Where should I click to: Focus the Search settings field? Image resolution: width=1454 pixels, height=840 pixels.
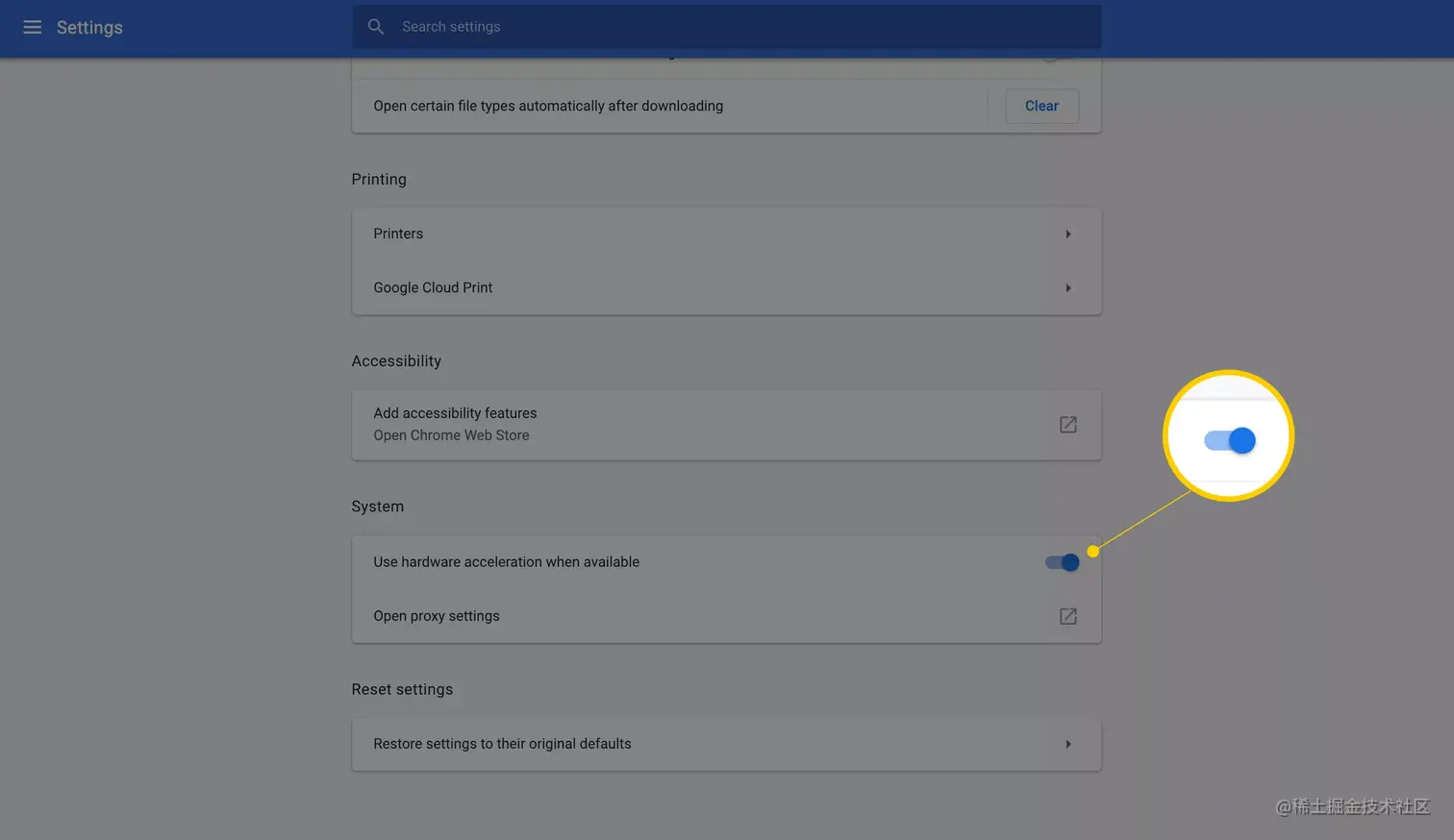click(x=731, y=27)
